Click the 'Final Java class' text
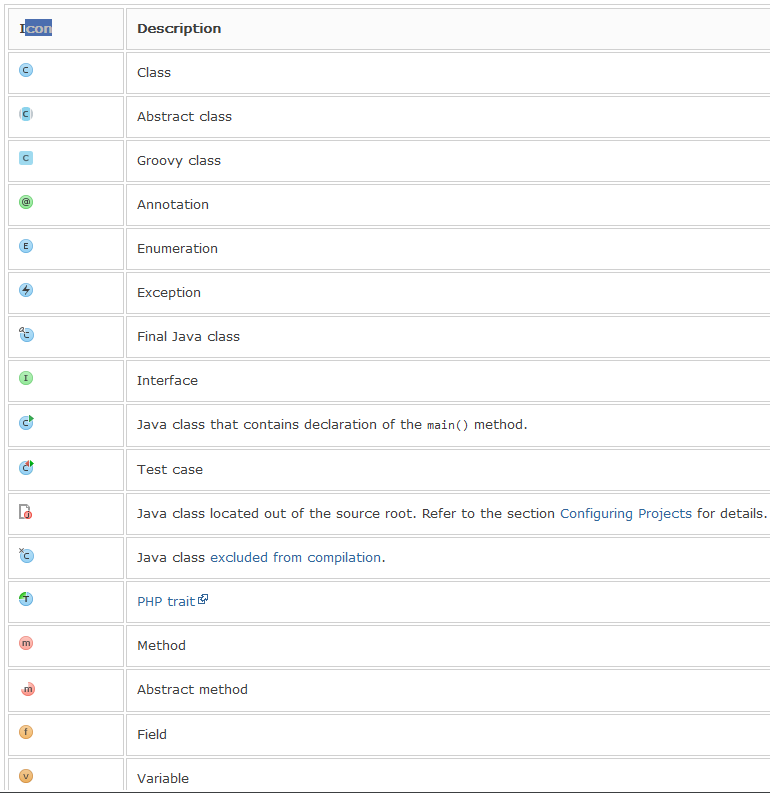This screenshot has height=793, width=770. (188, 336)
